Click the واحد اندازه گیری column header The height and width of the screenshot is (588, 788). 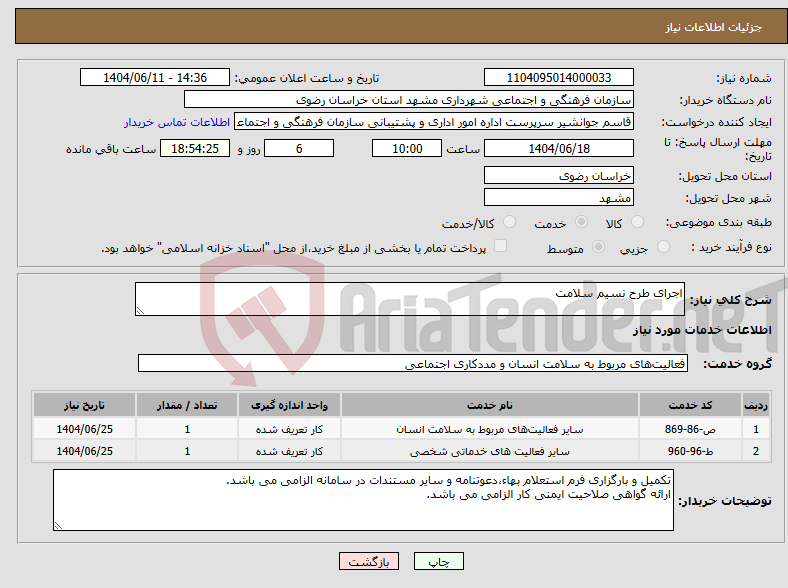[289, 405]
